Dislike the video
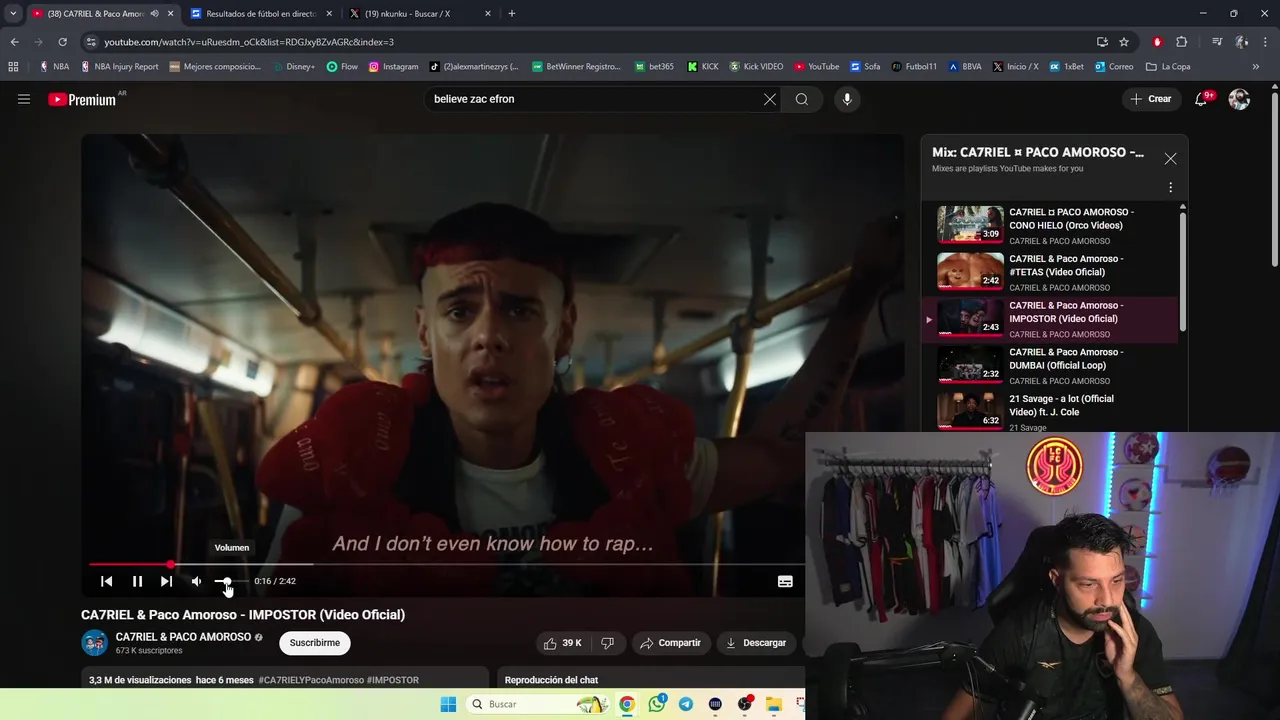This screenshot has height=720, width=1280. pyautogui.click(x=607, y=643)
